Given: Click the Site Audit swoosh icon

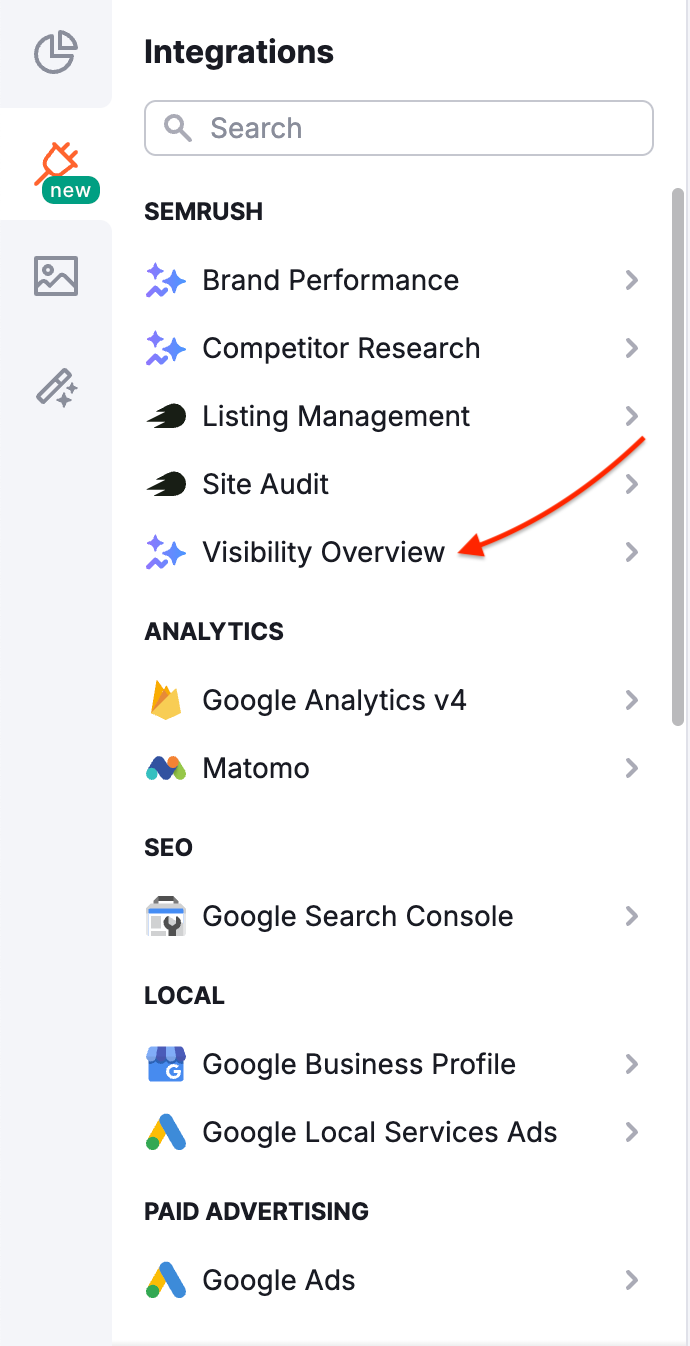Looking at the screenshot, I should 165,484.
